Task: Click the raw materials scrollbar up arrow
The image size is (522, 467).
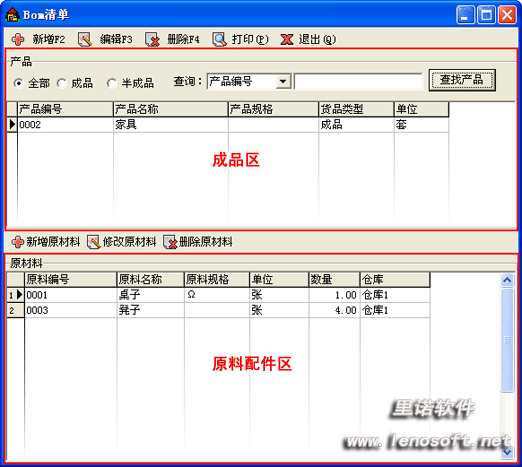Action: 507,280
